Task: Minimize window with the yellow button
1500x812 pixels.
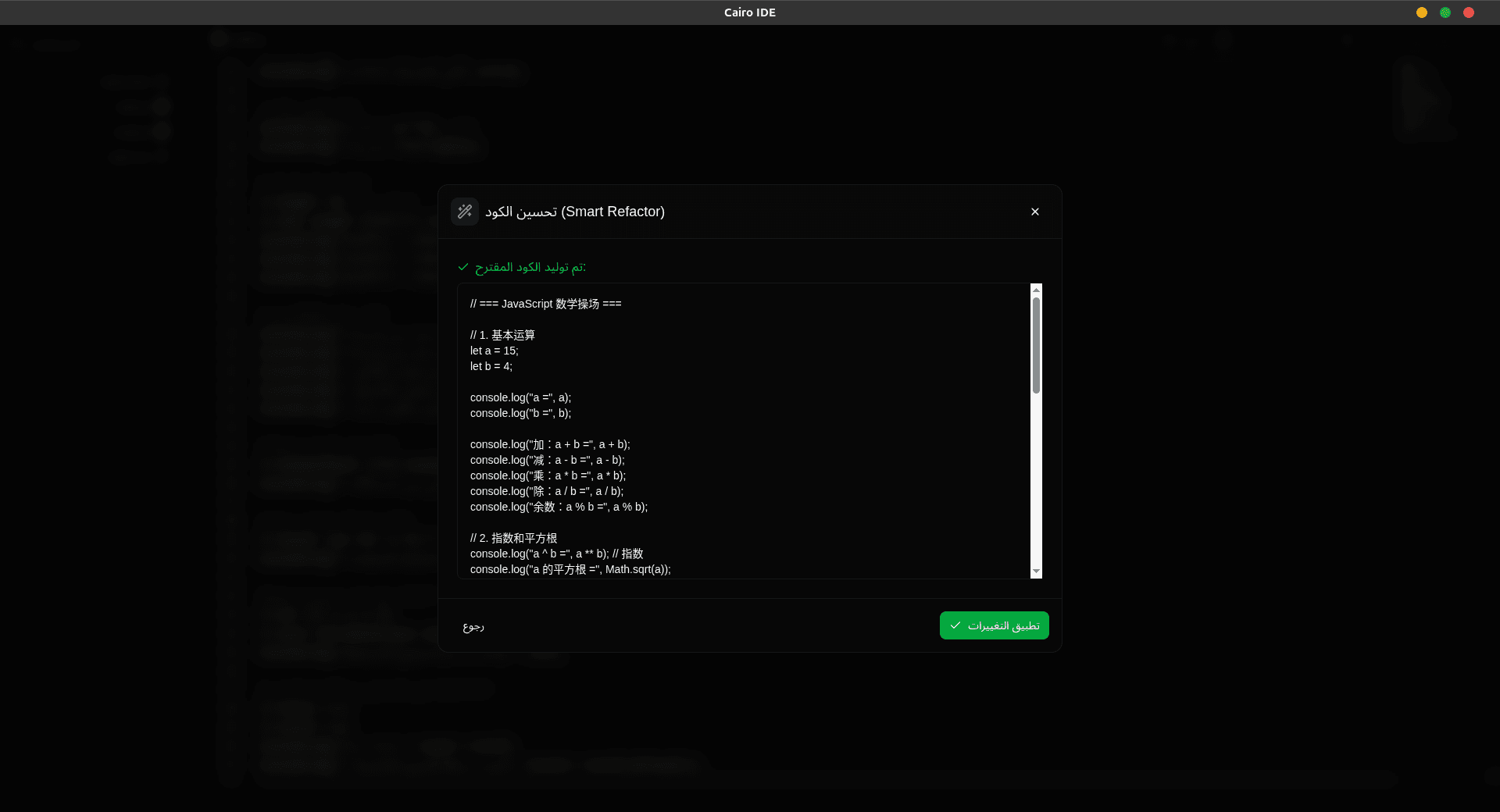Action: [x=1422, y=12]
